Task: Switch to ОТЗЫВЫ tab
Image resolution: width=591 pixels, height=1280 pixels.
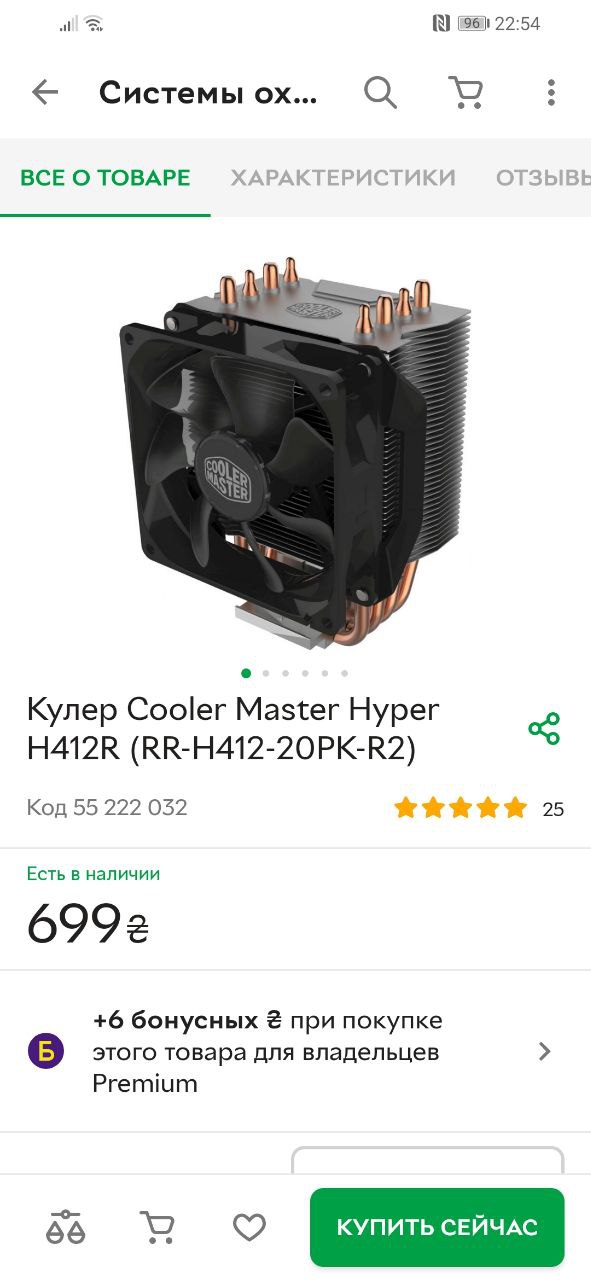Action: [x=543, y=178]
